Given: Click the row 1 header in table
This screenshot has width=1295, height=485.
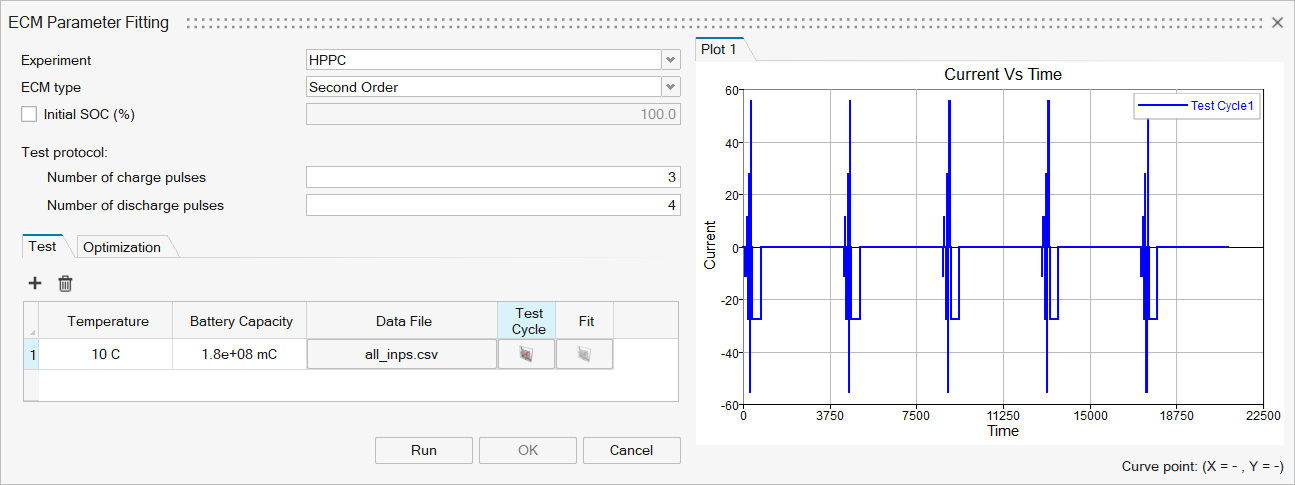Looking at the screenshot, I should (x=31, y=354).
